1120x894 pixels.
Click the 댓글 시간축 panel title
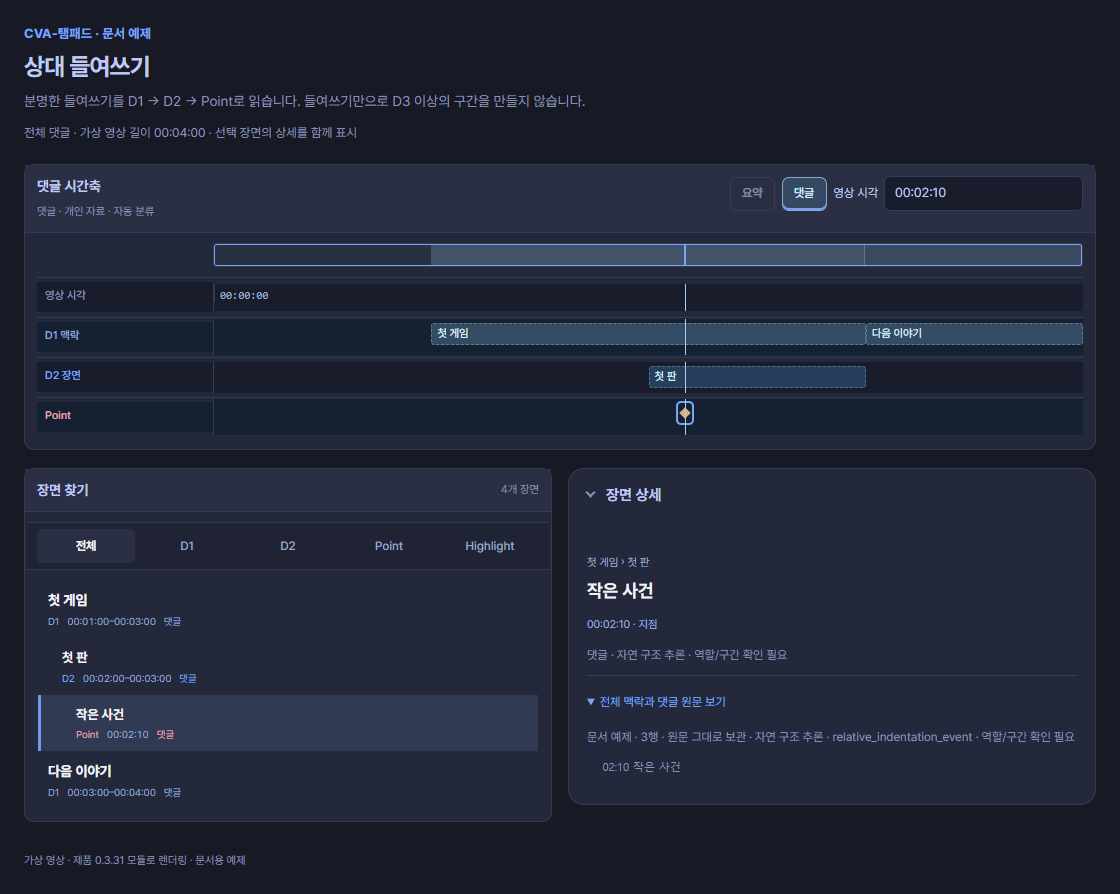(x=69, y=186)
